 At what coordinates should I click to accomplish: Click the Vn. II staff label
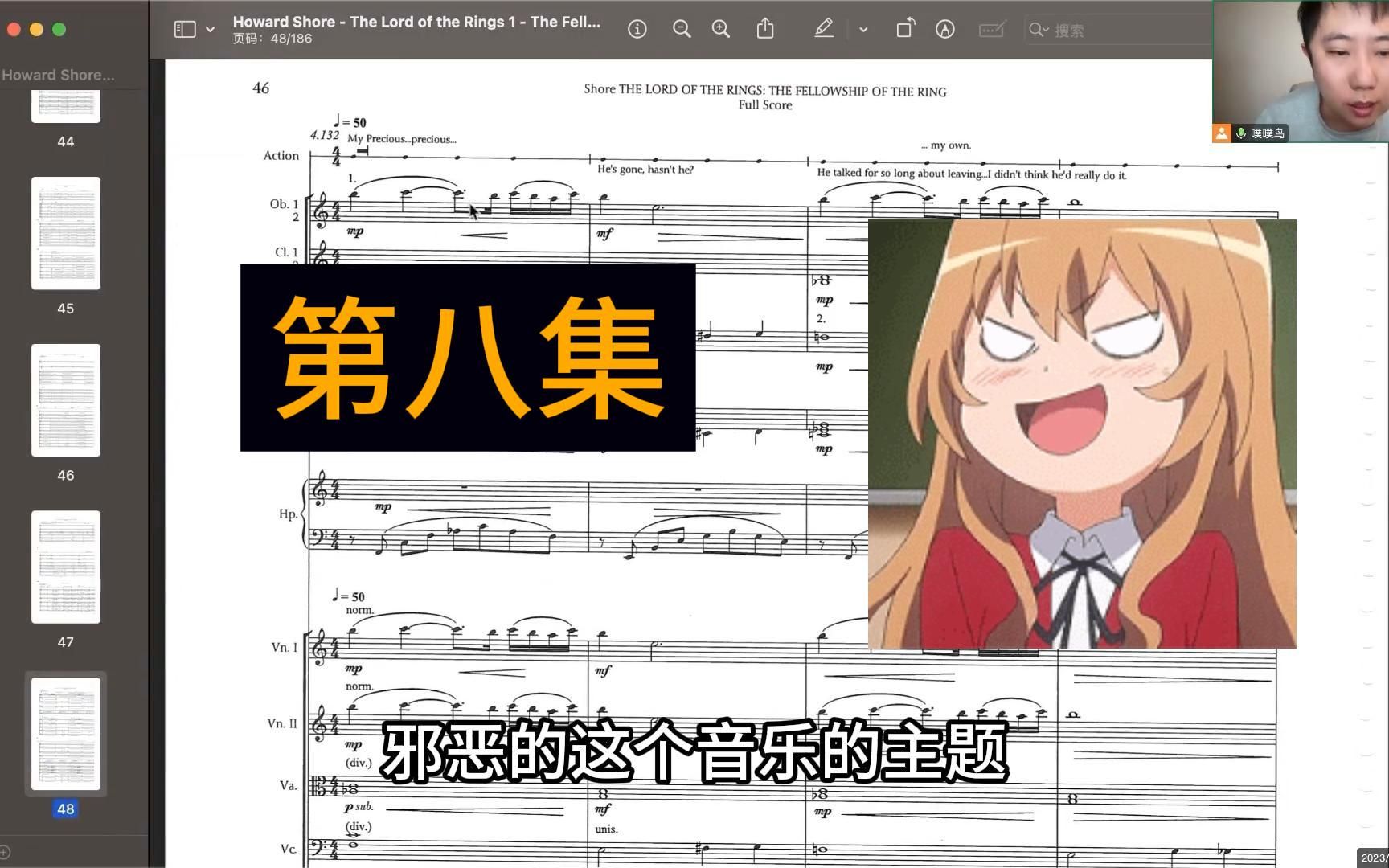pos(282,723)
